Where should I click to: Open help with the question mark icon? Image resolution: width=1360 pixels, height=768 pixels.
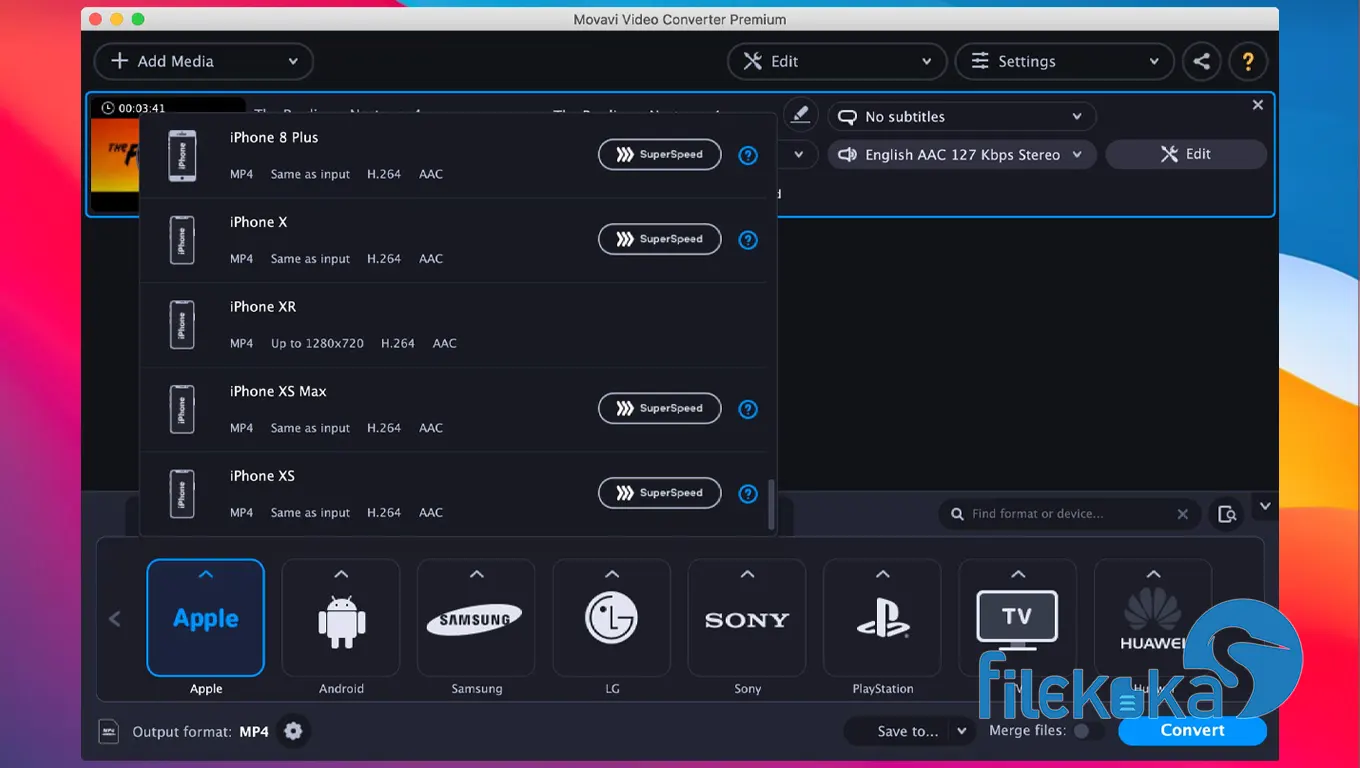pyautogui.click(x=1248, y=61)
